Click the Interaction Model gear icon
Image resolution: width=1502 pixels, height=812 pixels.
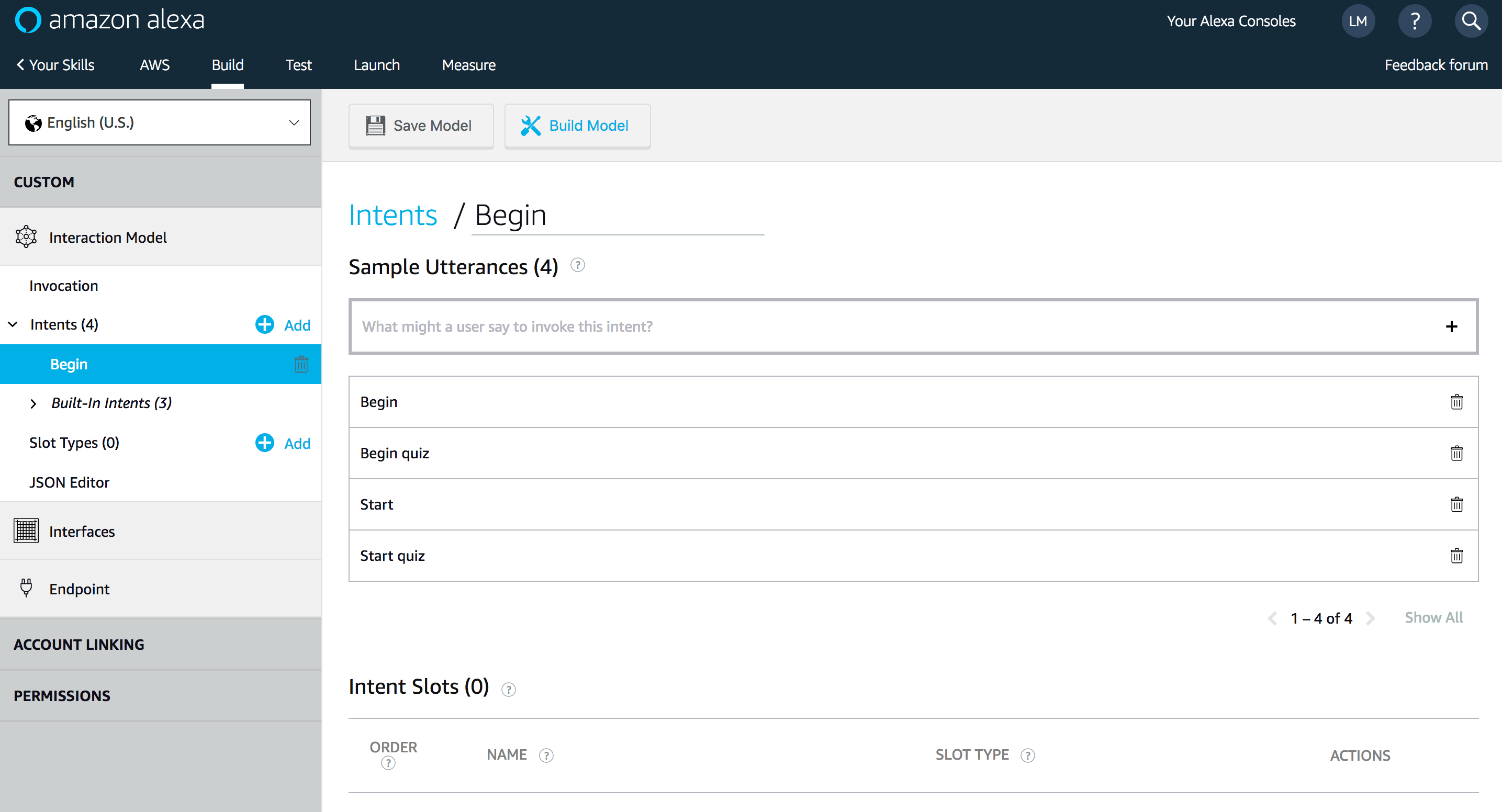(26, 237)
